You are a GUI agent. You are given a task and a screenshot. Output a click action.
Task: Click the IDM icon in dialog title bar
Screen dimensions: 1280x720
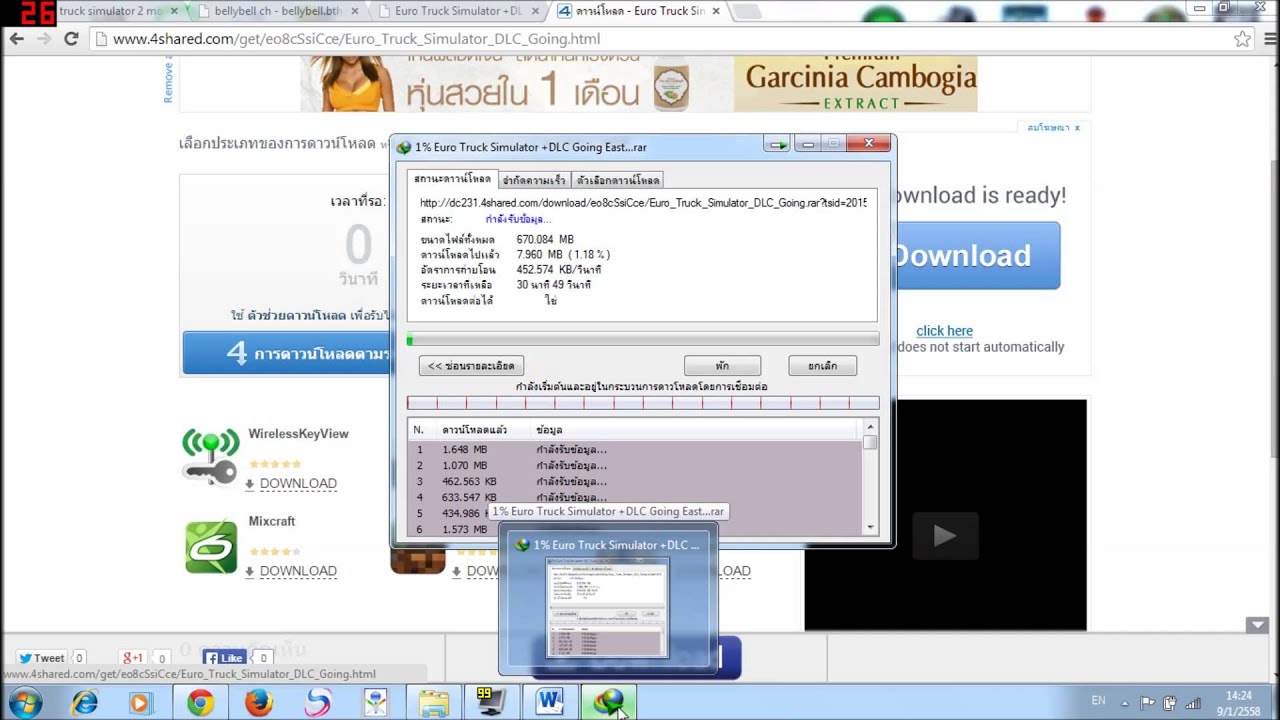[404, 147]
